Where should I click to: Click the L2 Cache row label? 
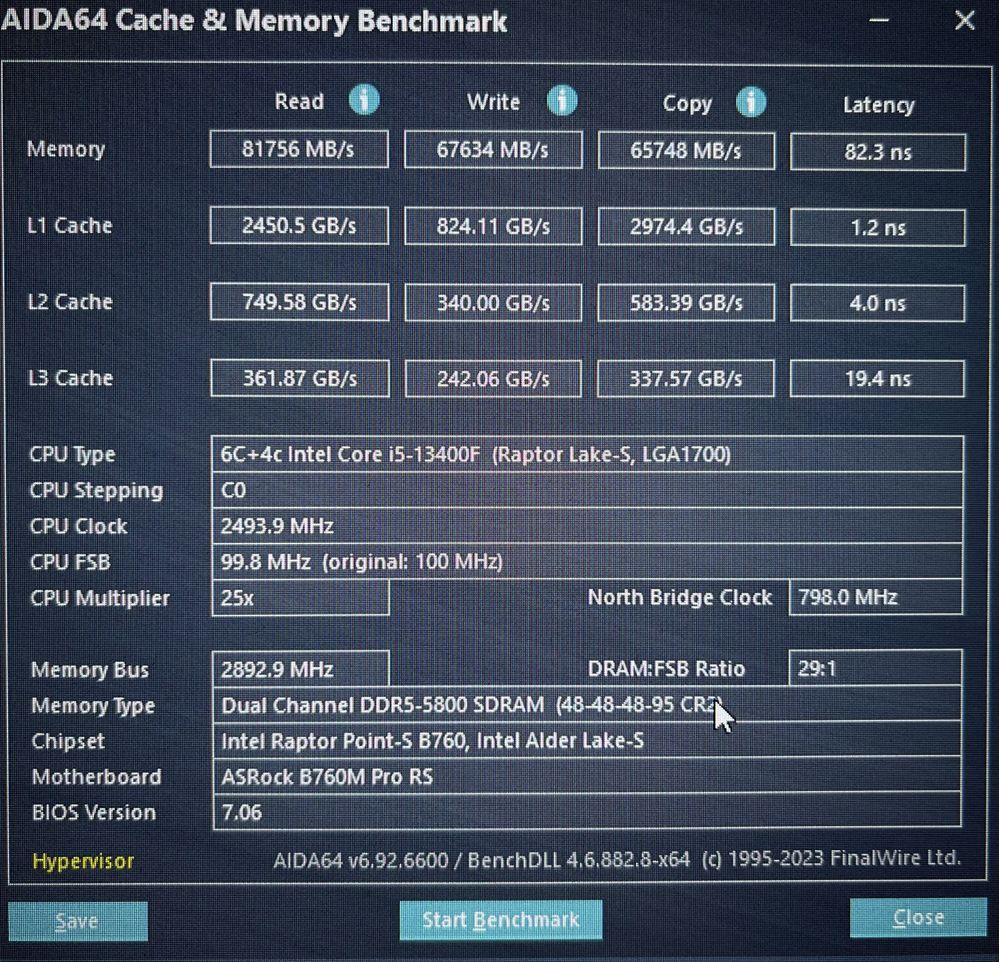[x=70, y=302]
